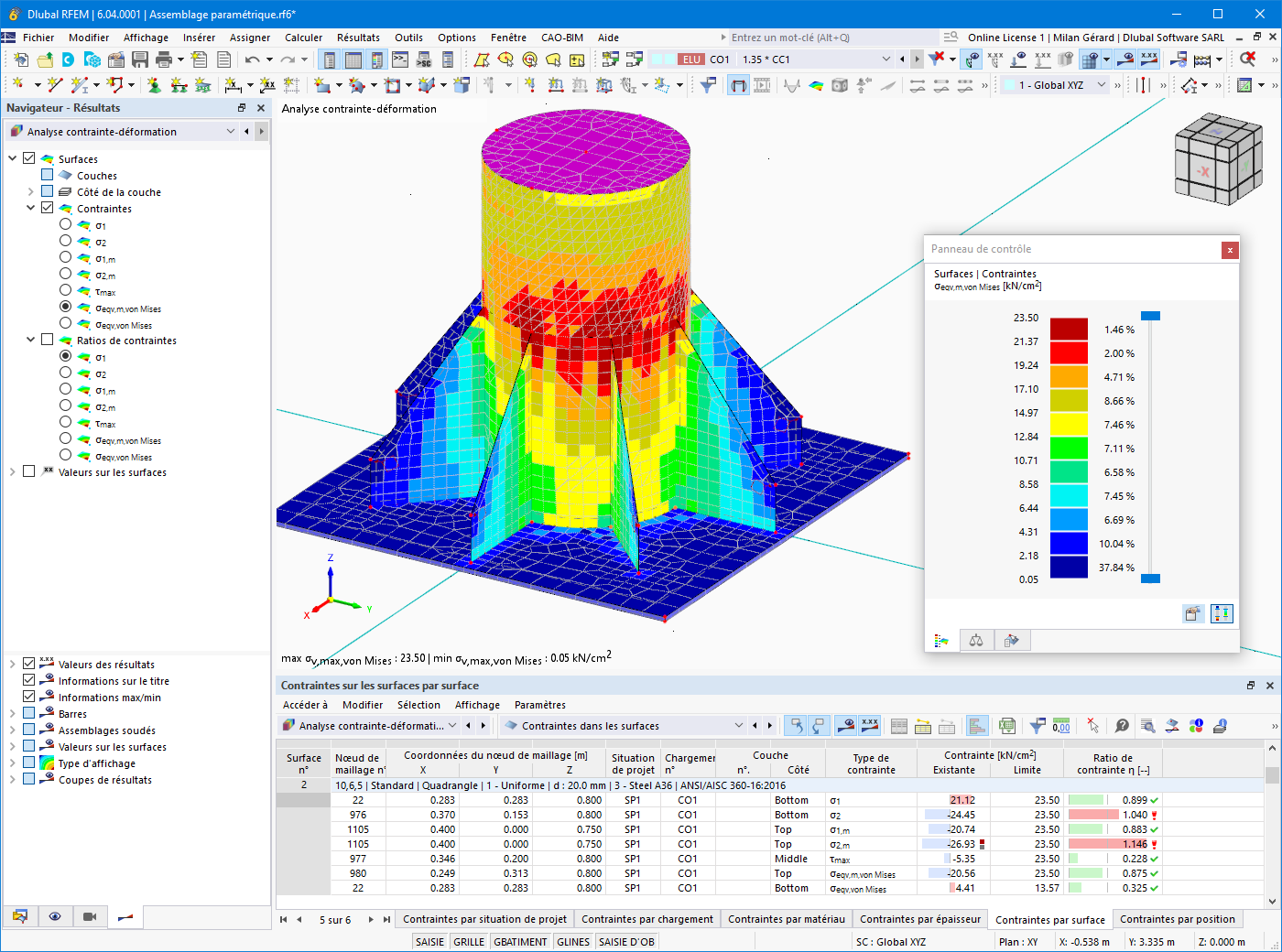Screen dimensions: 1282x952
Task: Select the σ1 radio button under Contraintes
Action: [x=65, y=224]
